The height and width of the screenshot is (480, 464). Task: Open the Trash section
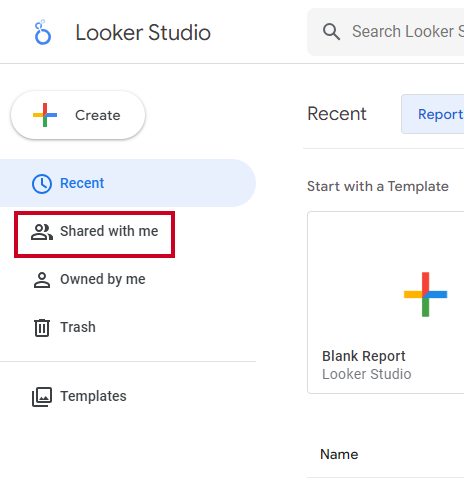tap(128, 327)
